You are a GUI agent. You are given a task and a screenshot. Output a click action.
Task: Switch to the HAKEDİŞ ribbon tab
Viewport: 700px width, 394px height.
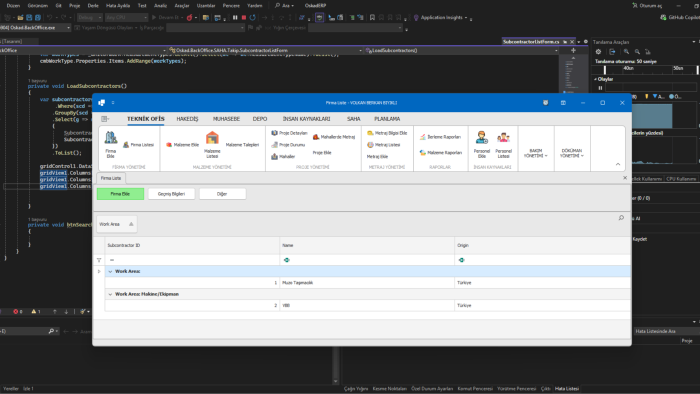tap(187, 119)
